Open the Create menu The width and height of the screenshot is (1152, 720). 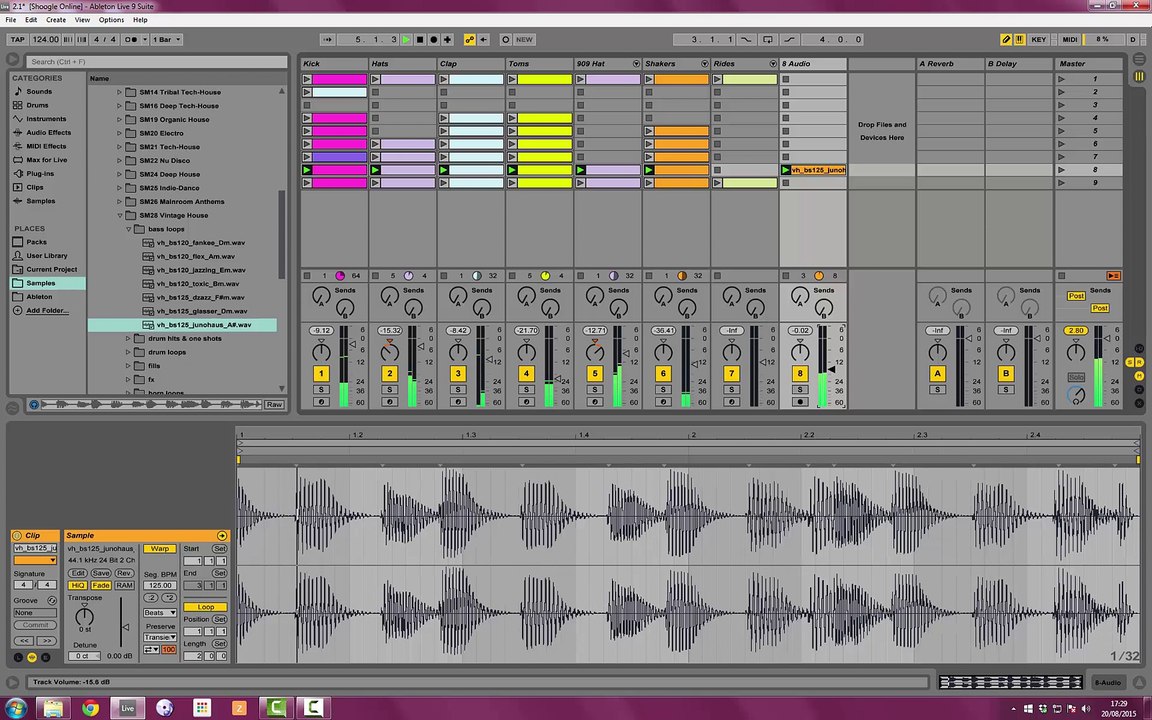(x=56, y=20)
